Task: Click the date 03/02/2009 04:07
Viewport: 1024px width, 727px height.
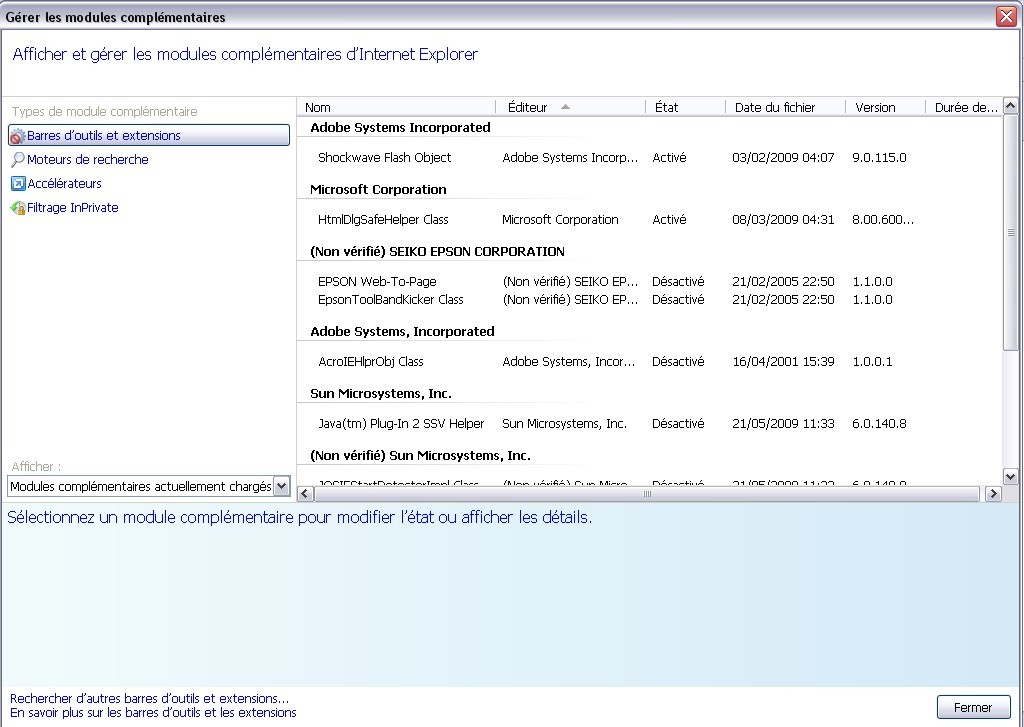Action: (x=783, y=157)
